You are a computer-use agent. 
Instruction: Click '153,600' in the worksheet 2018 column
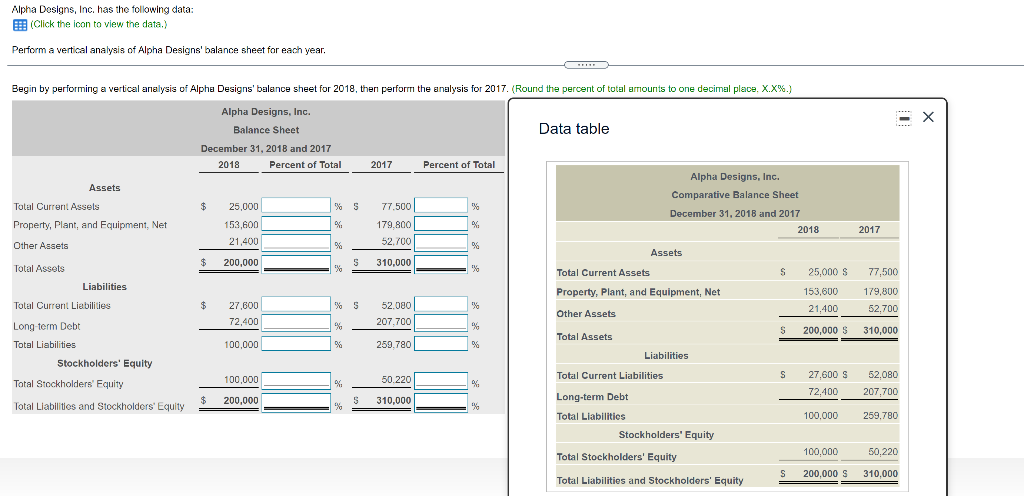(x=241, y=225)
